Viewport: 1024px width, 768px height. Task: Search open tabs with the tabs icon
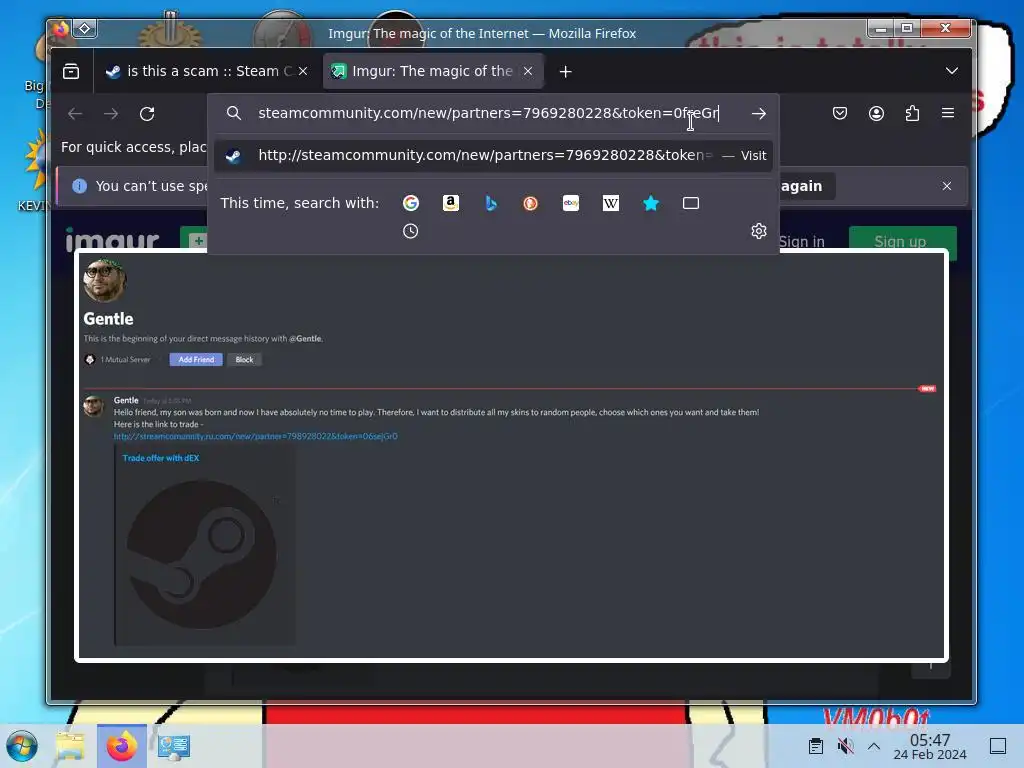click(x=691, y=203)
